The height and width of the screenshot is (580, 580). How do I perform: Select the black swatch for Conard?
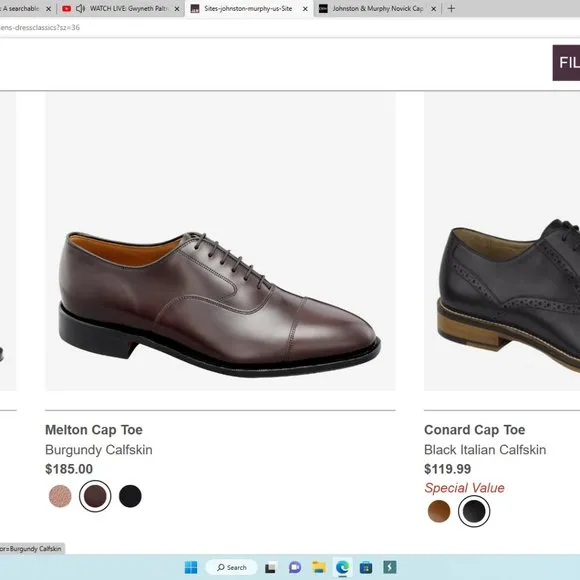tap(474, 511)
